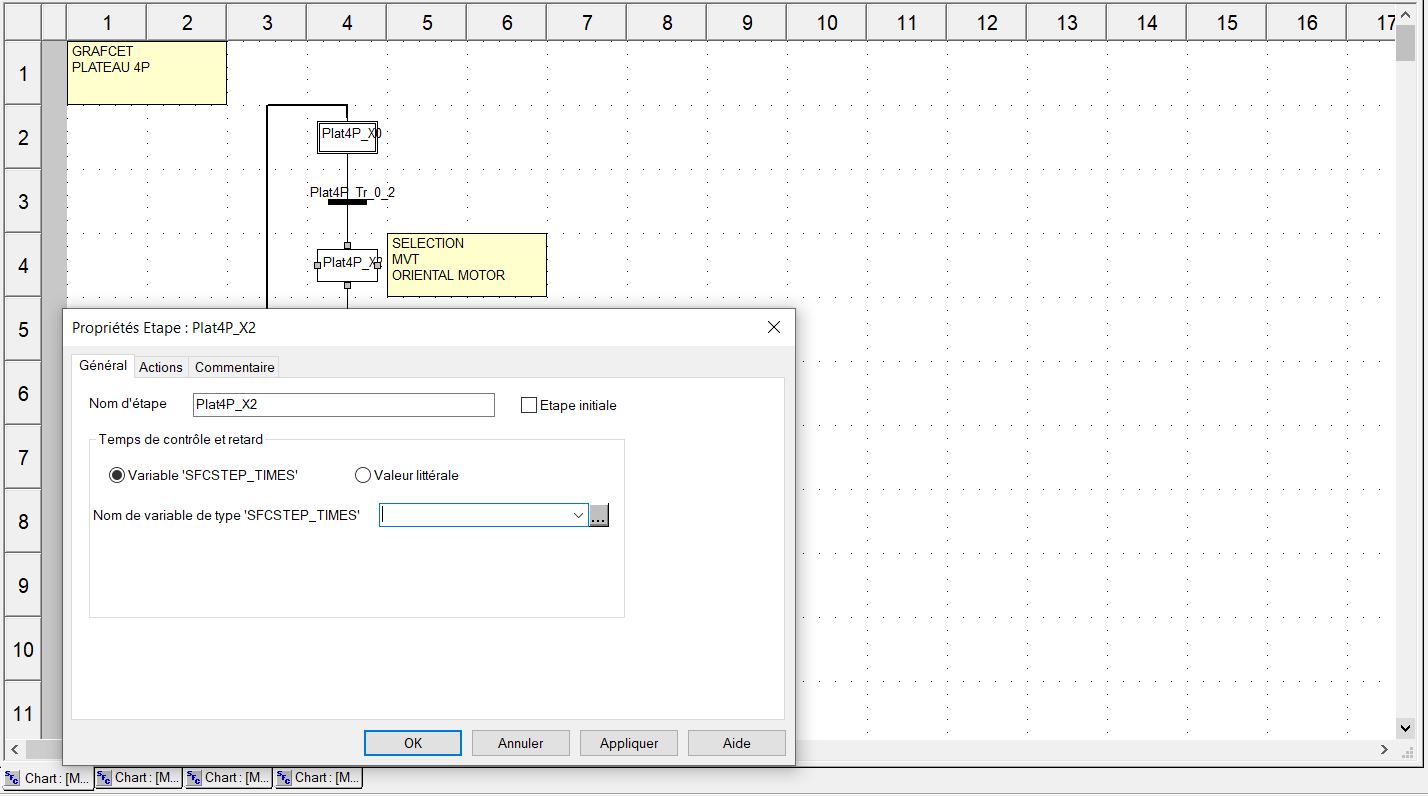Image resolution: width=1428 pixels, height=796 pixels.
Task: Switch to the last Chart tab at the bottom
Action: coord(318,778)
